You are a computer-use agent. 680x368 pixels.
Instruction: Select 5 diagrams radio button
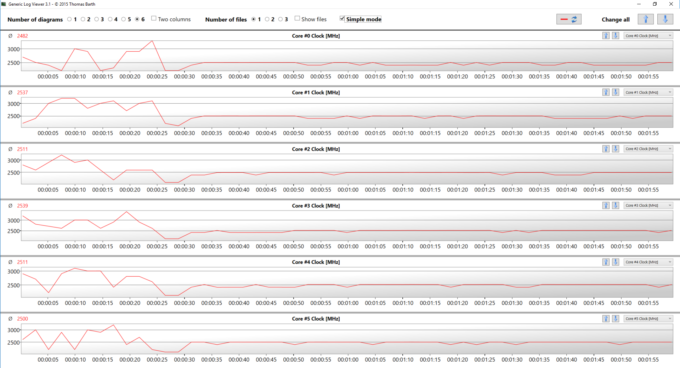click(x=124, y=20)
